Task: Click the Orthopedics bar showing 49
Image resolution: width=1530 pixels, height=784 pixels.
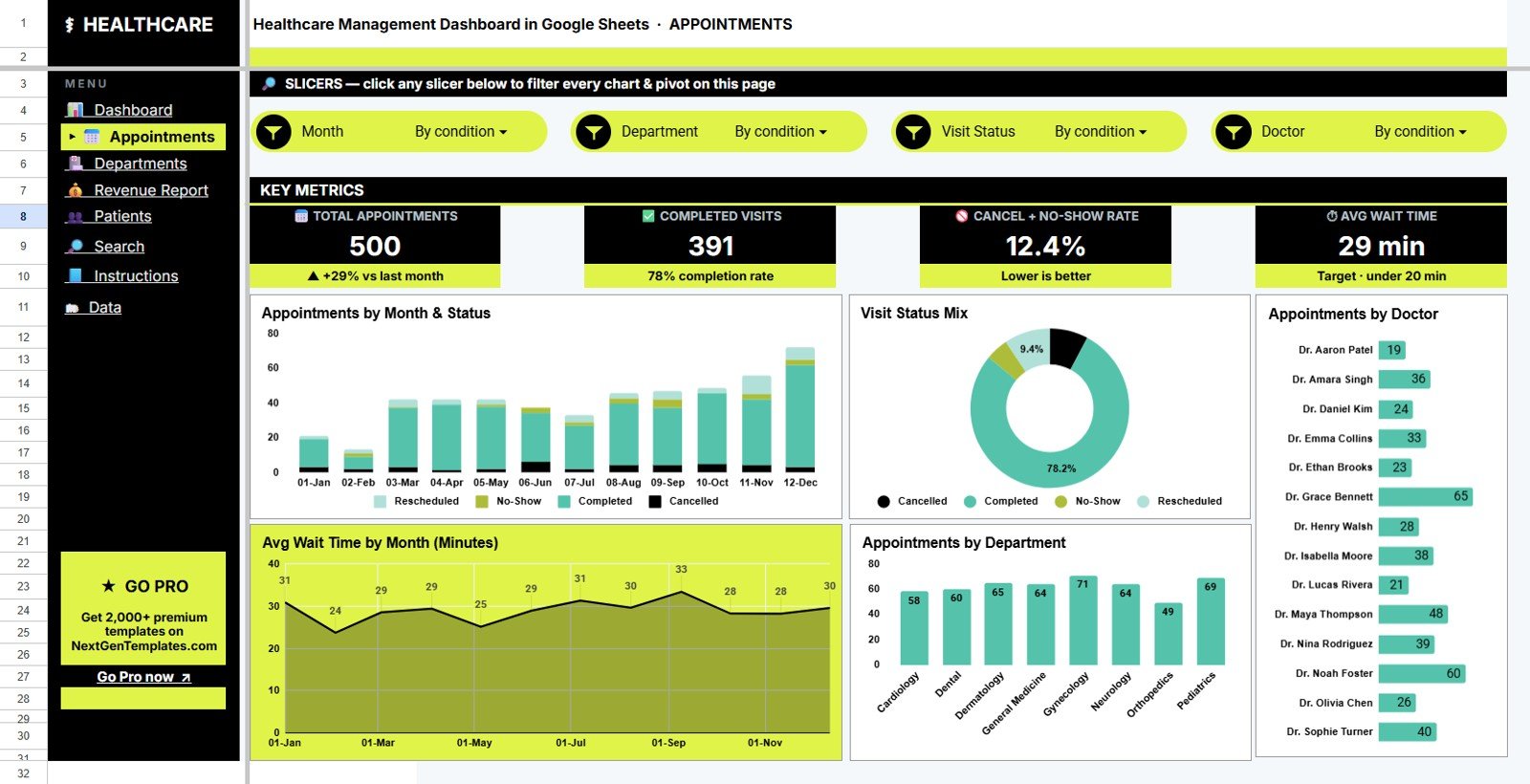Action: tap(1168, 634)
